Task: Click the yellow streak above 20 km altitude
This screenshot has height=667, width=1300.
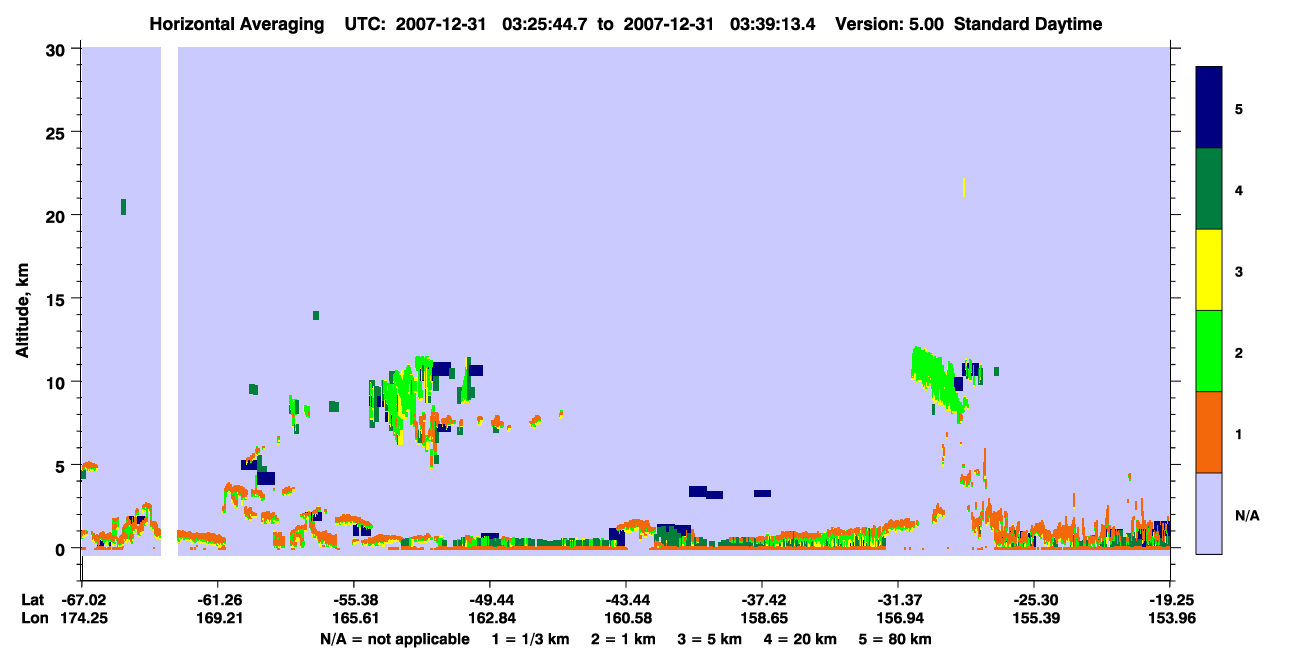Action: (964, 187)
